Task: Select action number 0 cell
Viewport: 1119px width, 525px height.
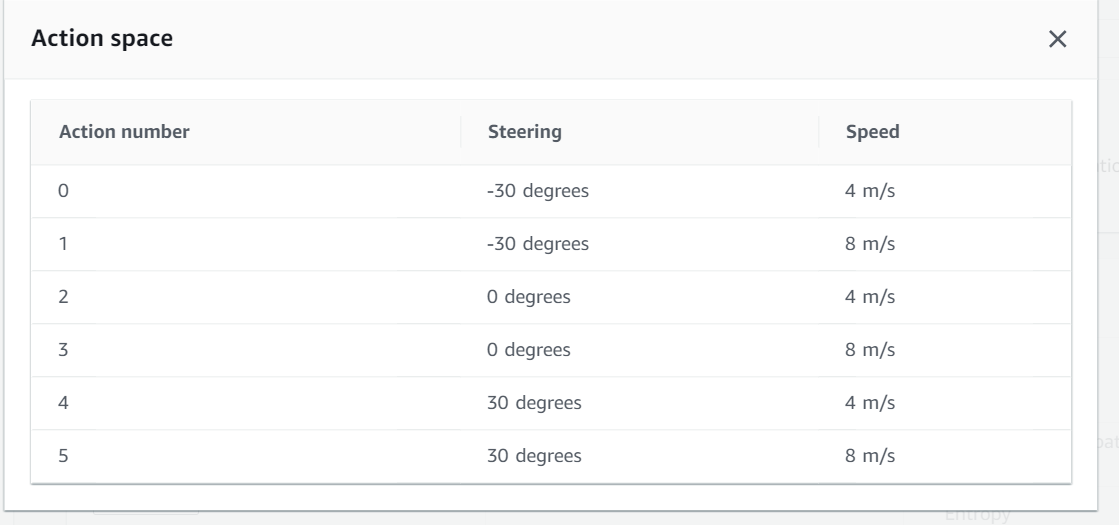Action: tap(65, 189)
